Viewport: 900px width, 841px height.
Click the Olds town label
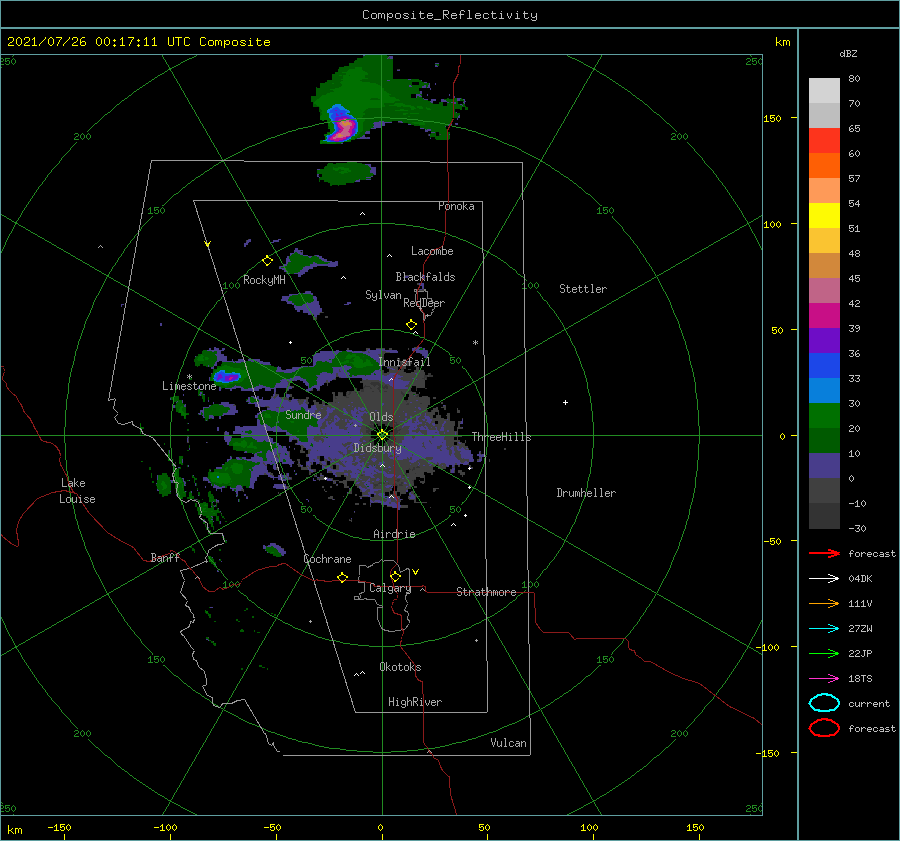click(381, 417)
